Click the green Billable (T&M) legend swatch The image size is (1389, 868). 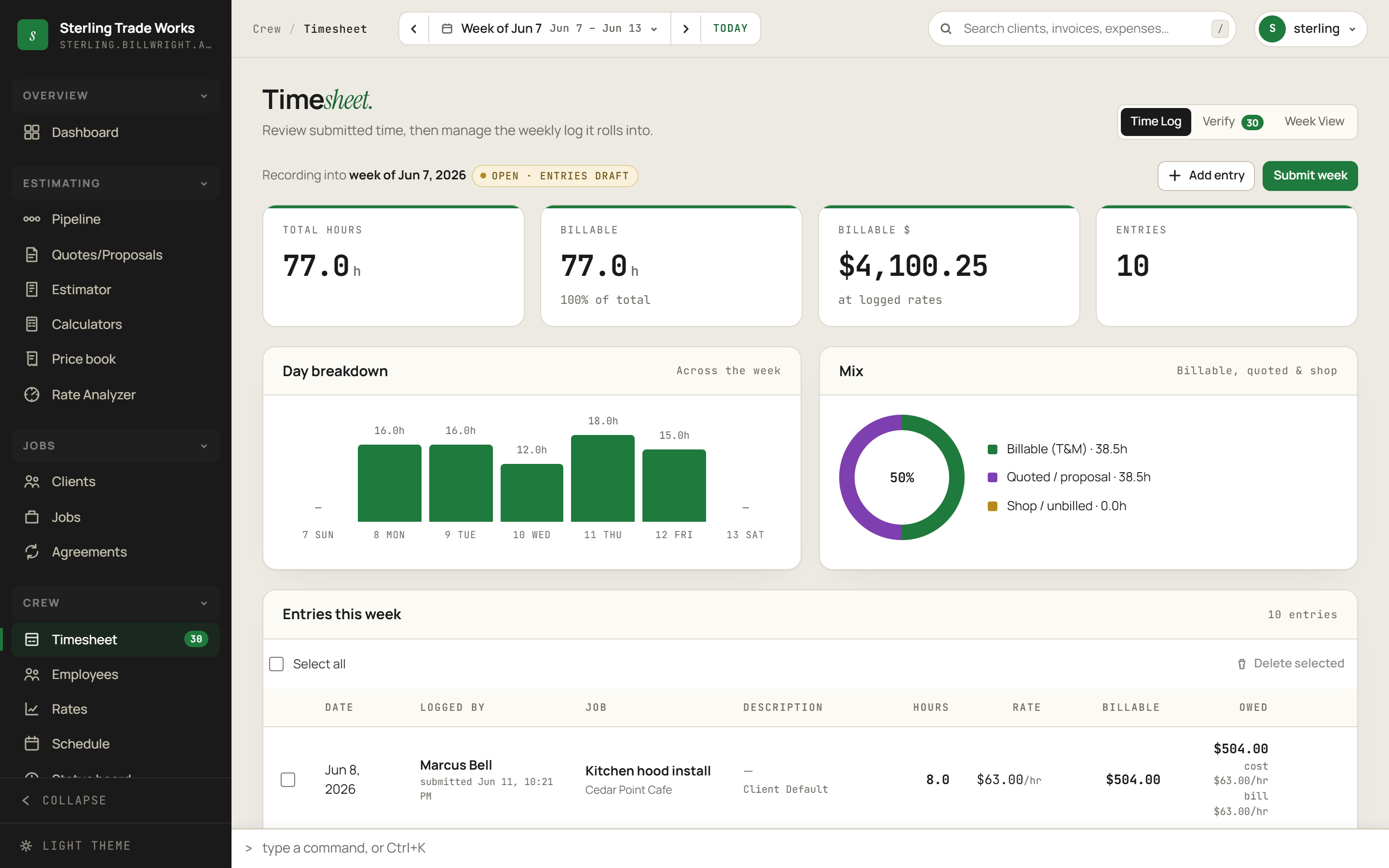(x=993, y=449)
